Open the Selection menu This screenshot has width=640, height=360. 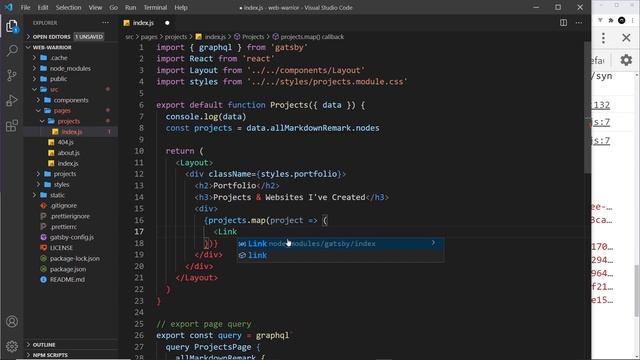click(68, 7)
